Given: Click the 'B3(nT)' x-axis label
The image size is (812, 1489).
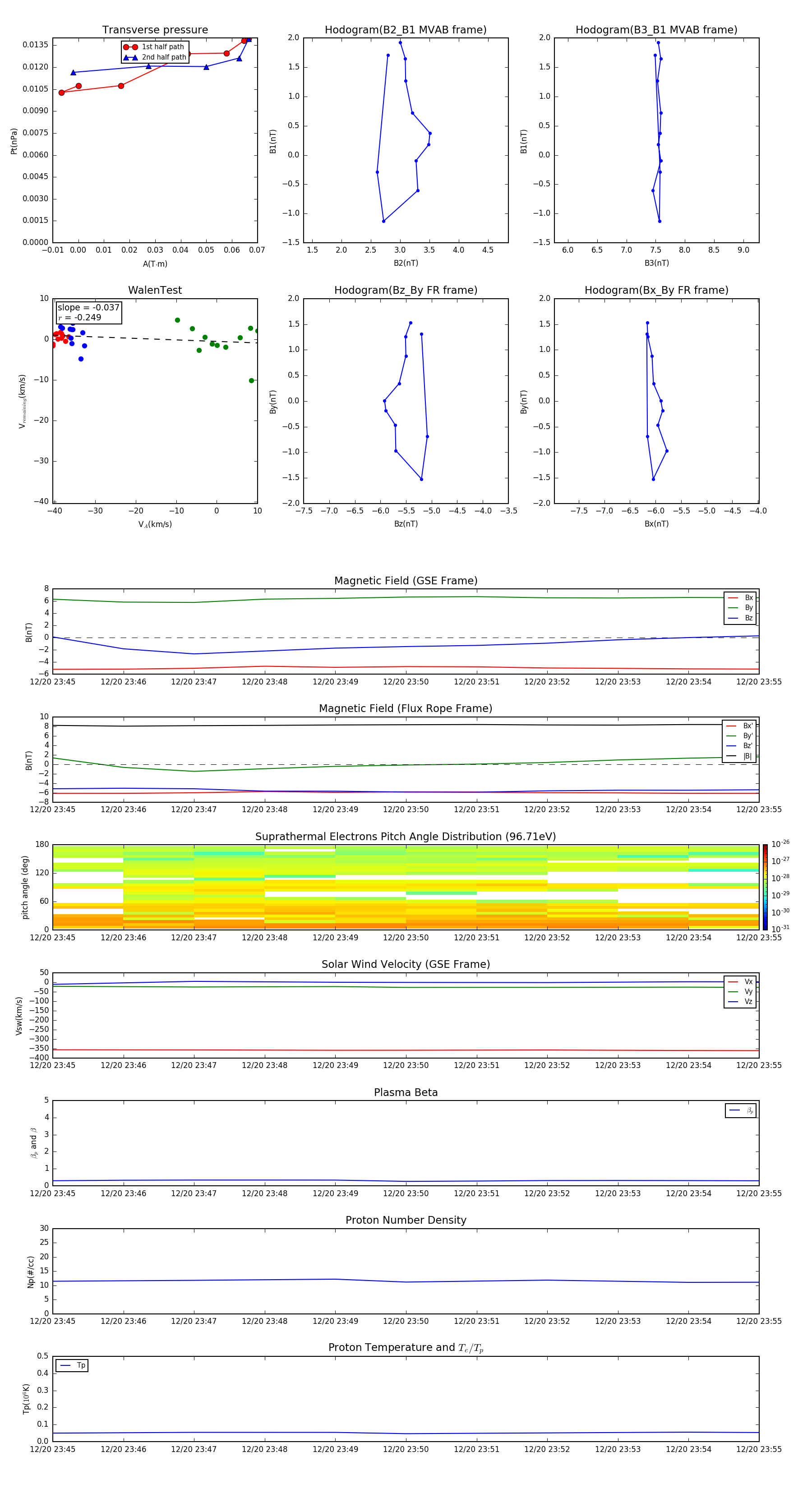Looking at the screenshot, I should (x=656, y=263).
